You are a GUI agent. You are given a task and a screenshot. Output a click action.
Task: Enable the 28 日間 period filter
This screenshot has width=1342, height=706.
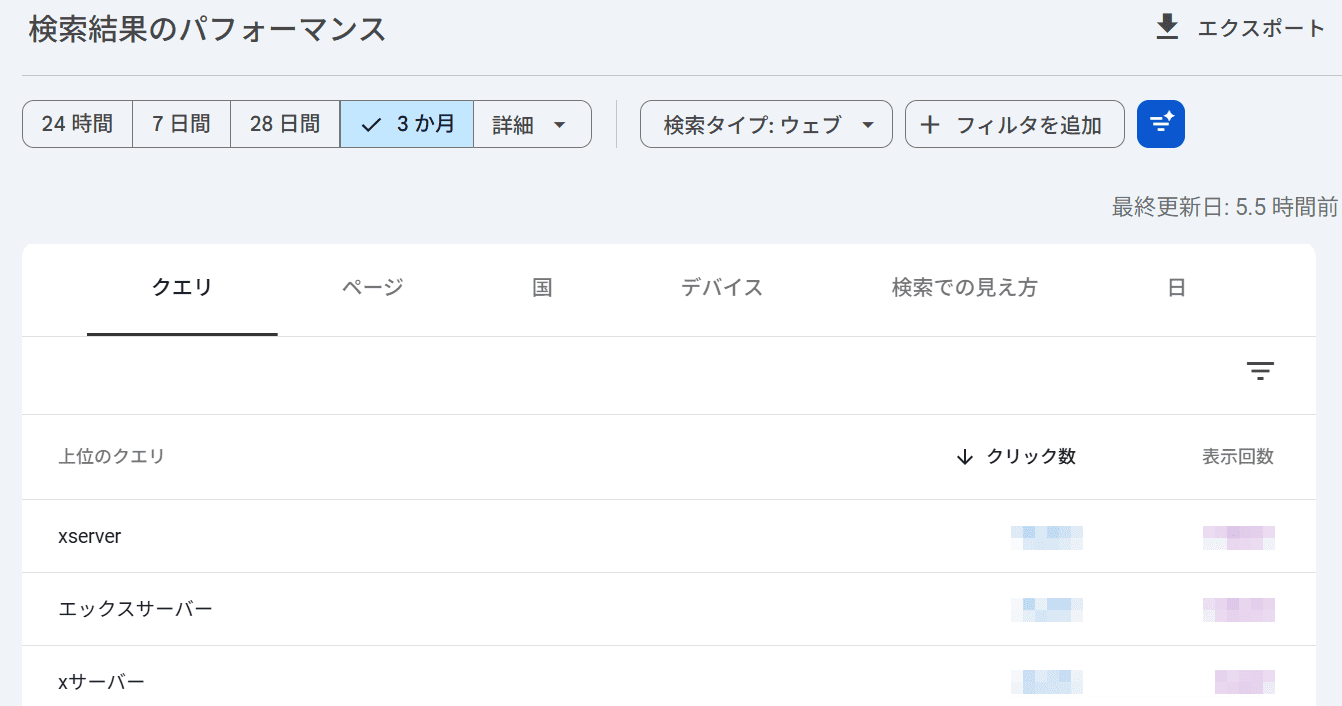[284, 124]
